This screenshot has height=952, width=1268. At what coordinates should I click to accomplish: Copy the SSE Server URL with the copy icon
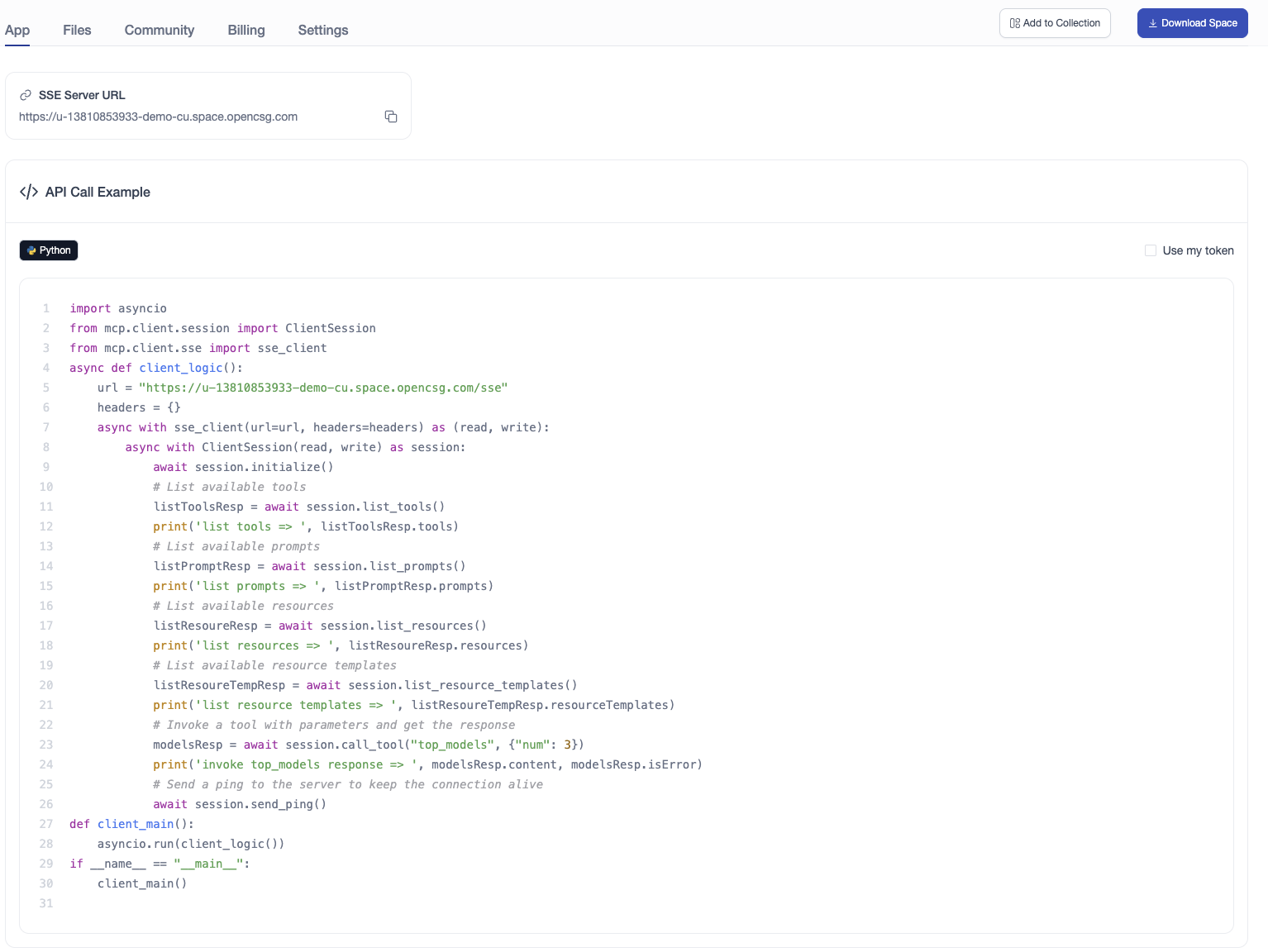click(x=391, y=117)
